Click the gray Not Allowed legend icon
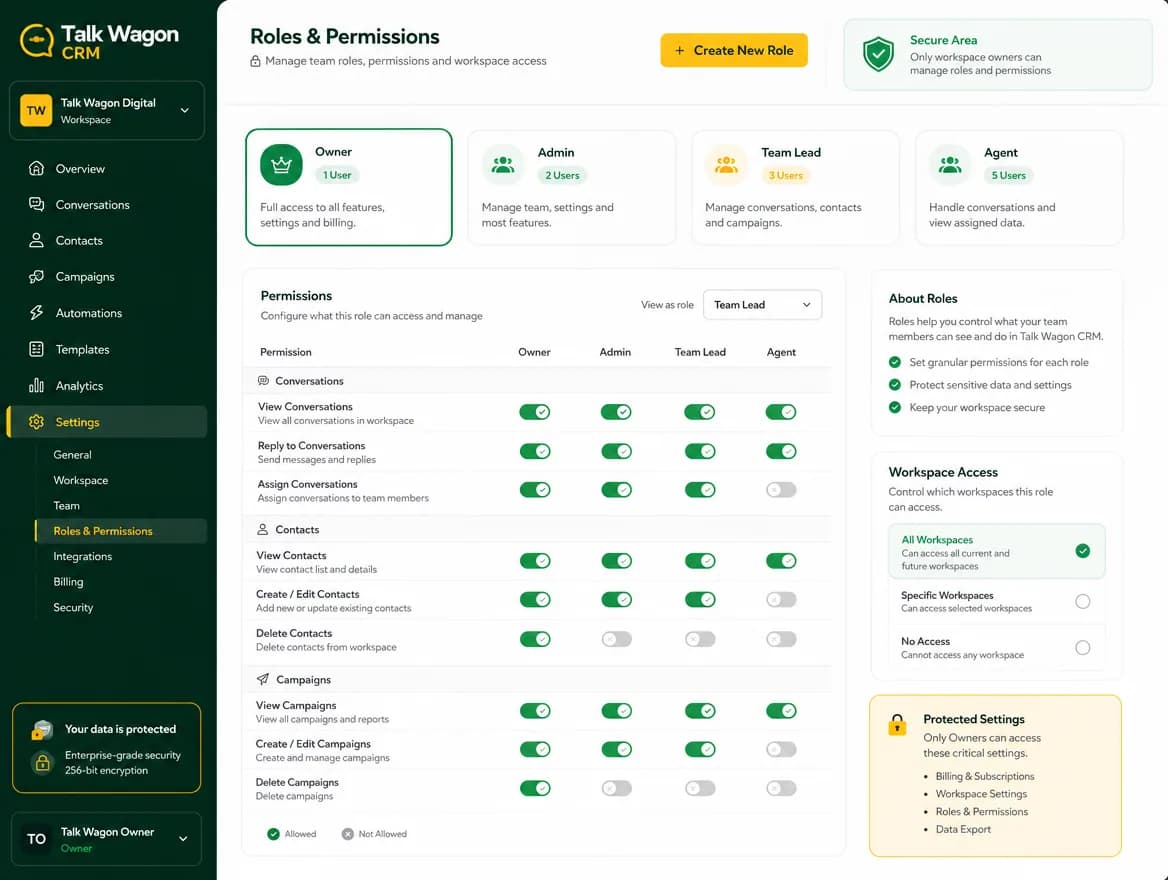 coord(347,834)
